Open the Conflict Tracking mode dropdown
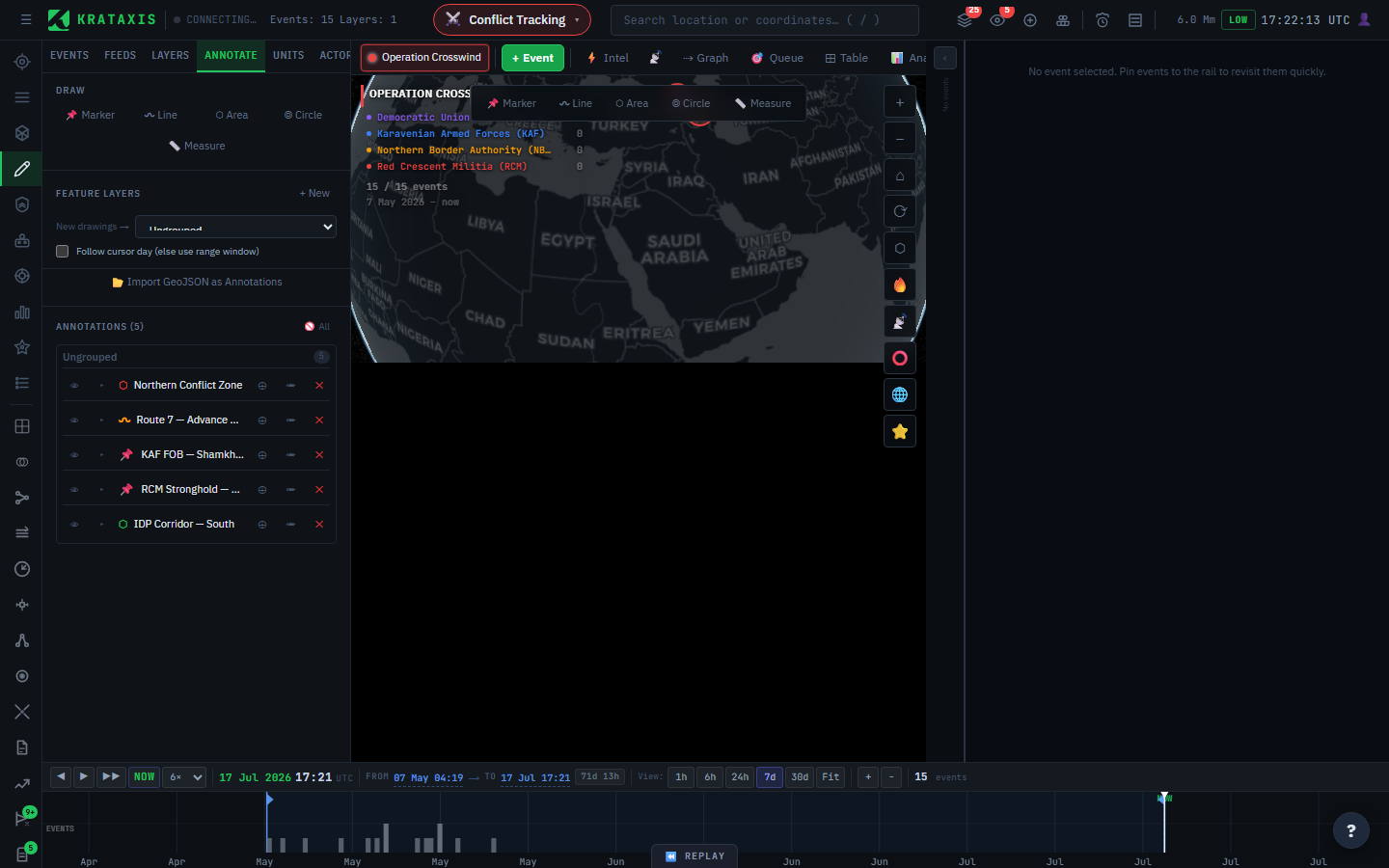 click(512, 20)
